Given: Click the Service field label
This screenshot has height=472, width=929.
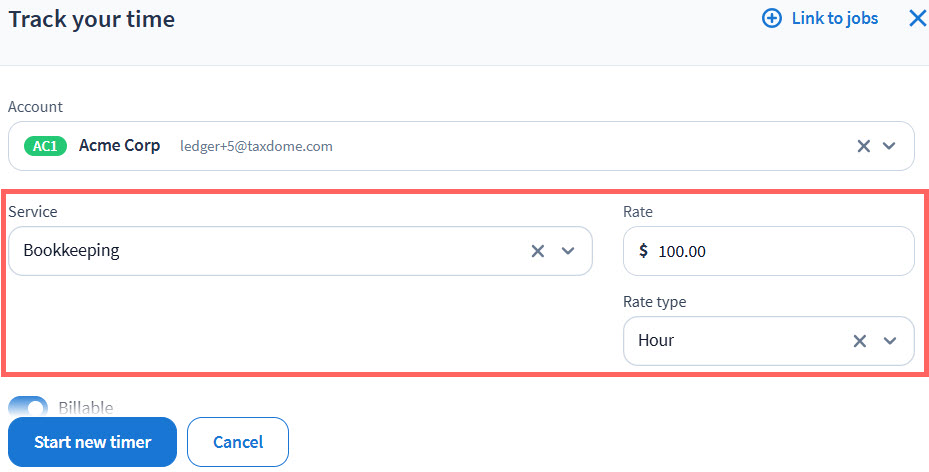Looking at the screenshot, I should tap(33, 212).
